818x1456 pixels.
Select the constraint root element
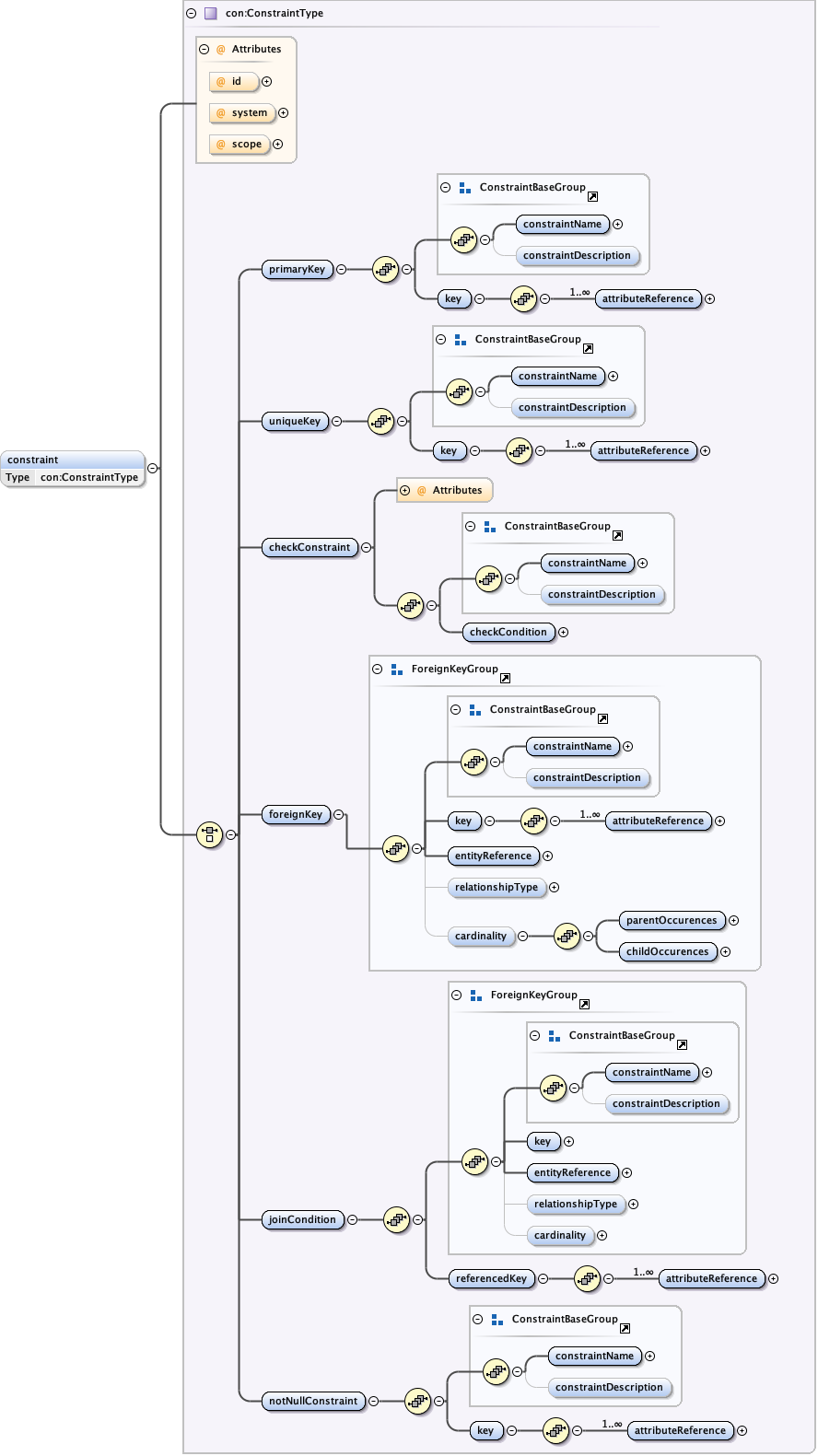73,460
